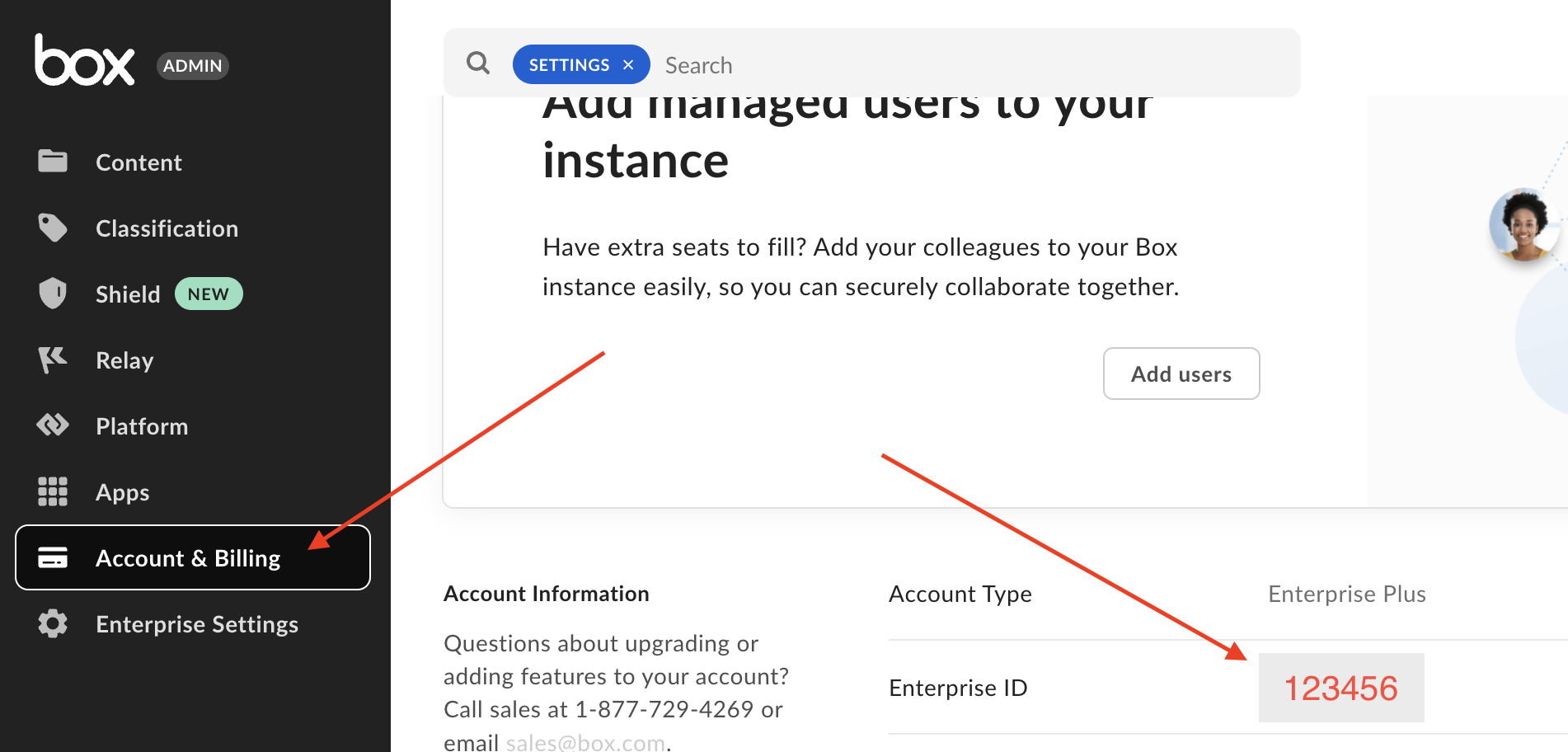Select the Content folder icon
Viewport: 1568px width, 752px height.
coord(52,162)
